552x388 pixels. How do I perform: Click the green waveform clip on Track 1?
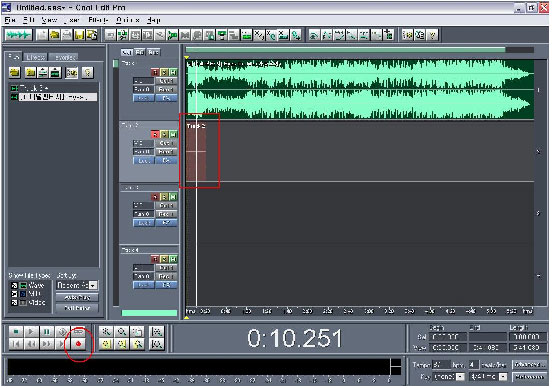coord(360,89)
